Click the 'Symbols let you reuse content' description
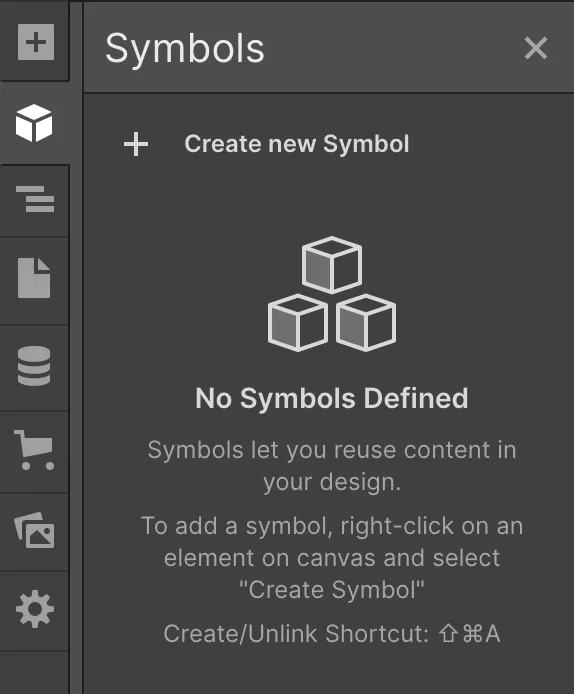Viewport: 574px width, 694px height. (332, 466)
